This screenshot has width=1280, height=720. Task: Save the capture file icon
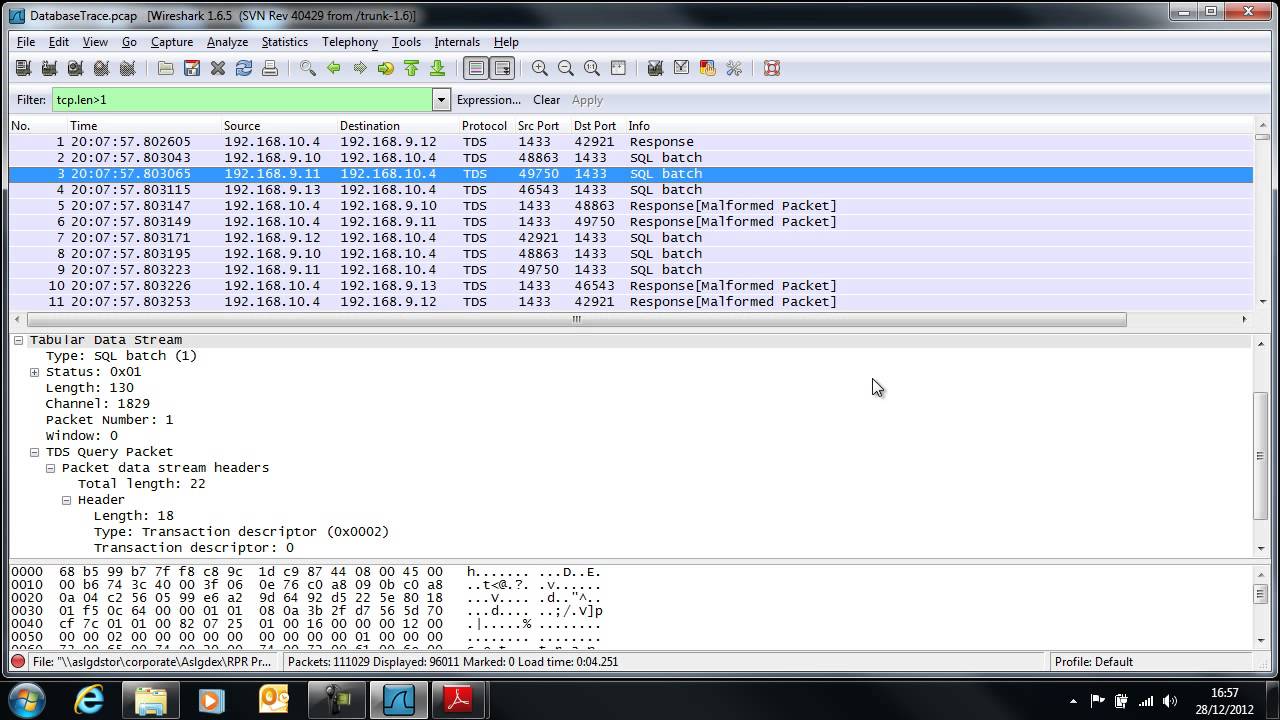[x=192, y=68]
